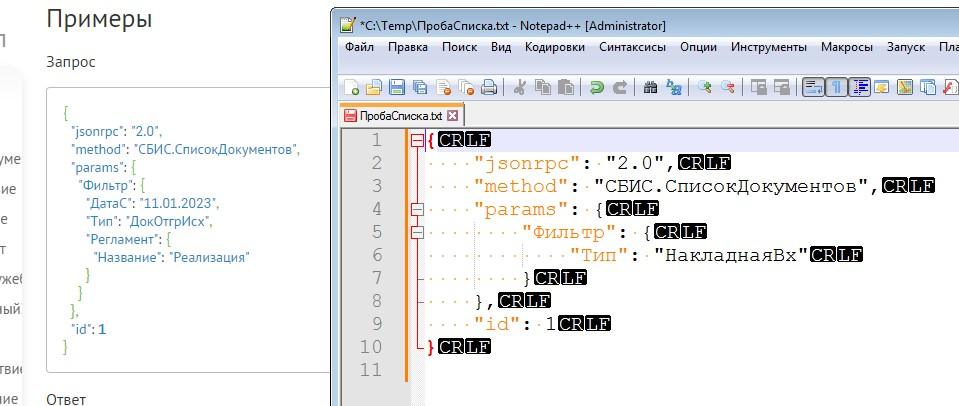Click line number 11 in the margin

tap(370, 370)
